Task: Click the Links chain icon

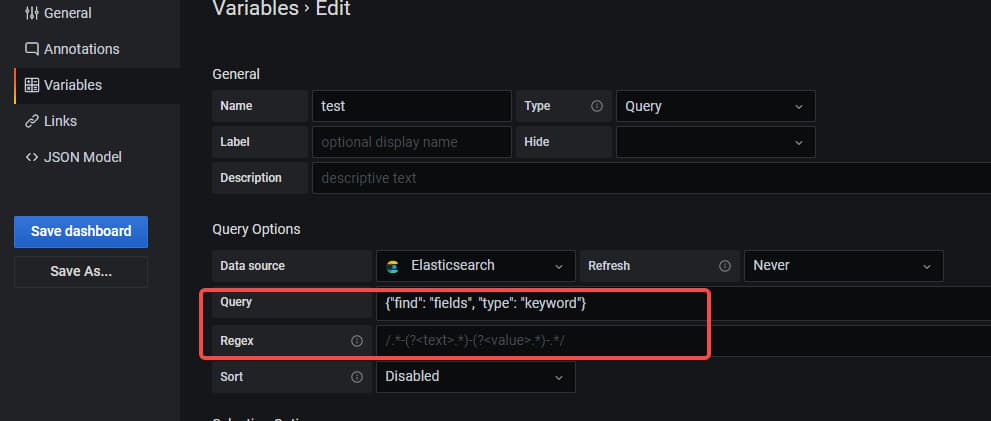Action: tap(32, 121)
